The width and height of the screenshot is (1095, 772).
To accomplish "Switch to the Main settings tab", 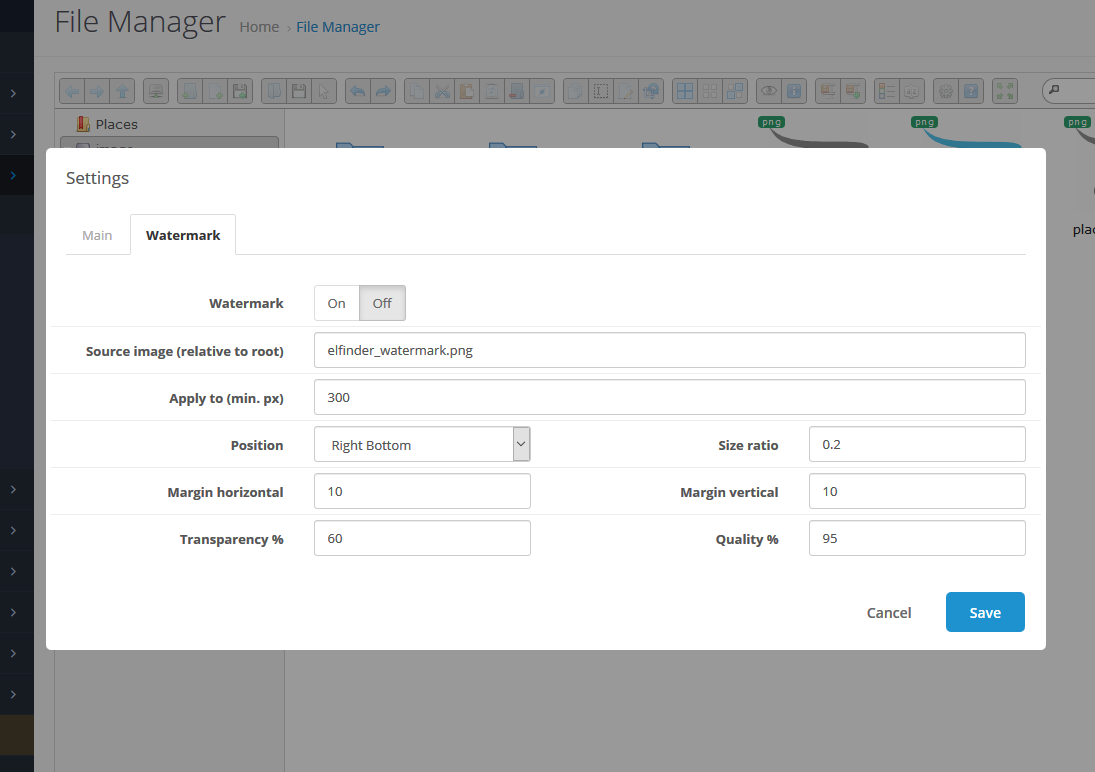I will tap(97, 235).
